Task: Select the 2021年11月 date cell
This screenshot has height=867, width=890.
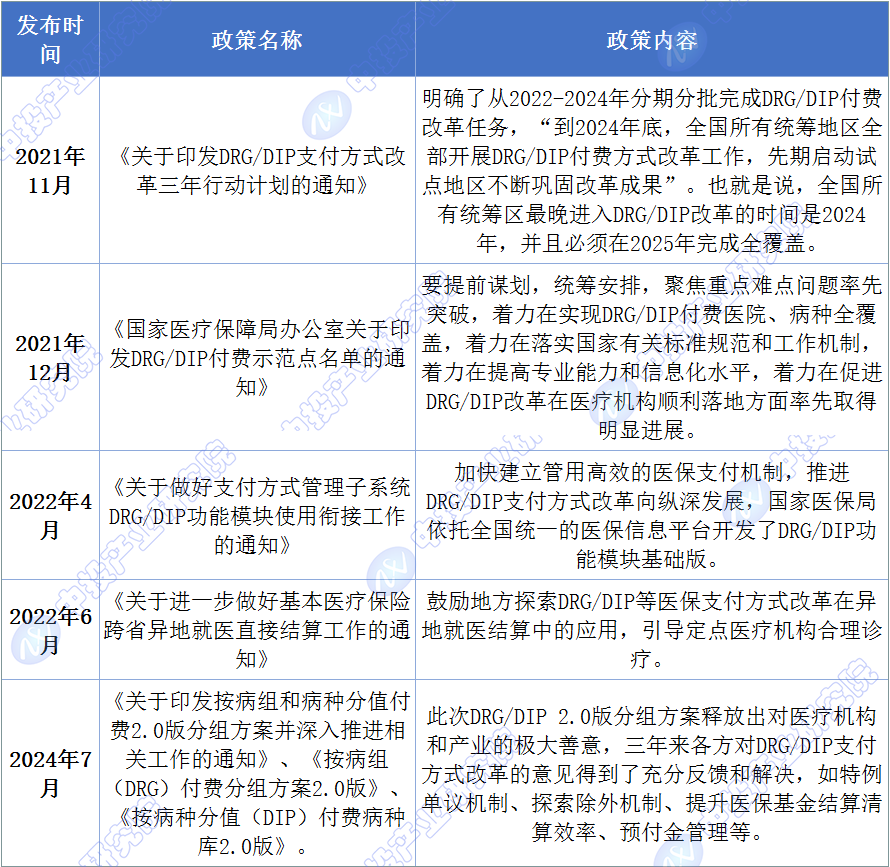Action: pyautogui.click(x=50, y=171)
